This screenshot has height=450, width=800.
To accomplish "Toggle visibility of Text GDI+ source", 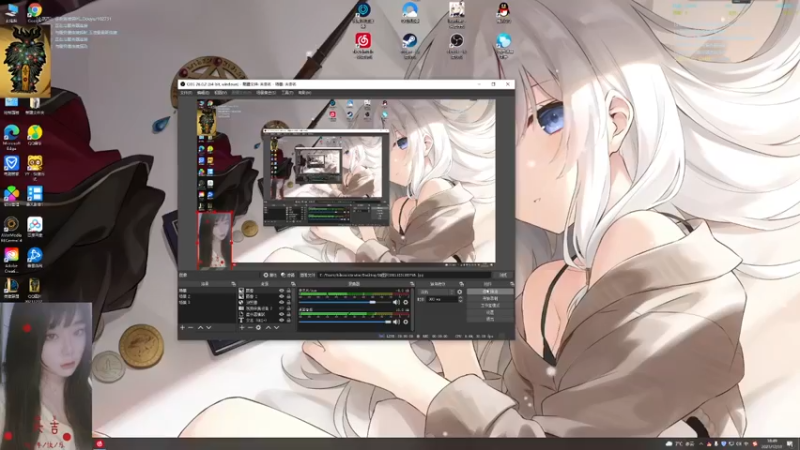I will pyautogui.click(x=282, y=320).
